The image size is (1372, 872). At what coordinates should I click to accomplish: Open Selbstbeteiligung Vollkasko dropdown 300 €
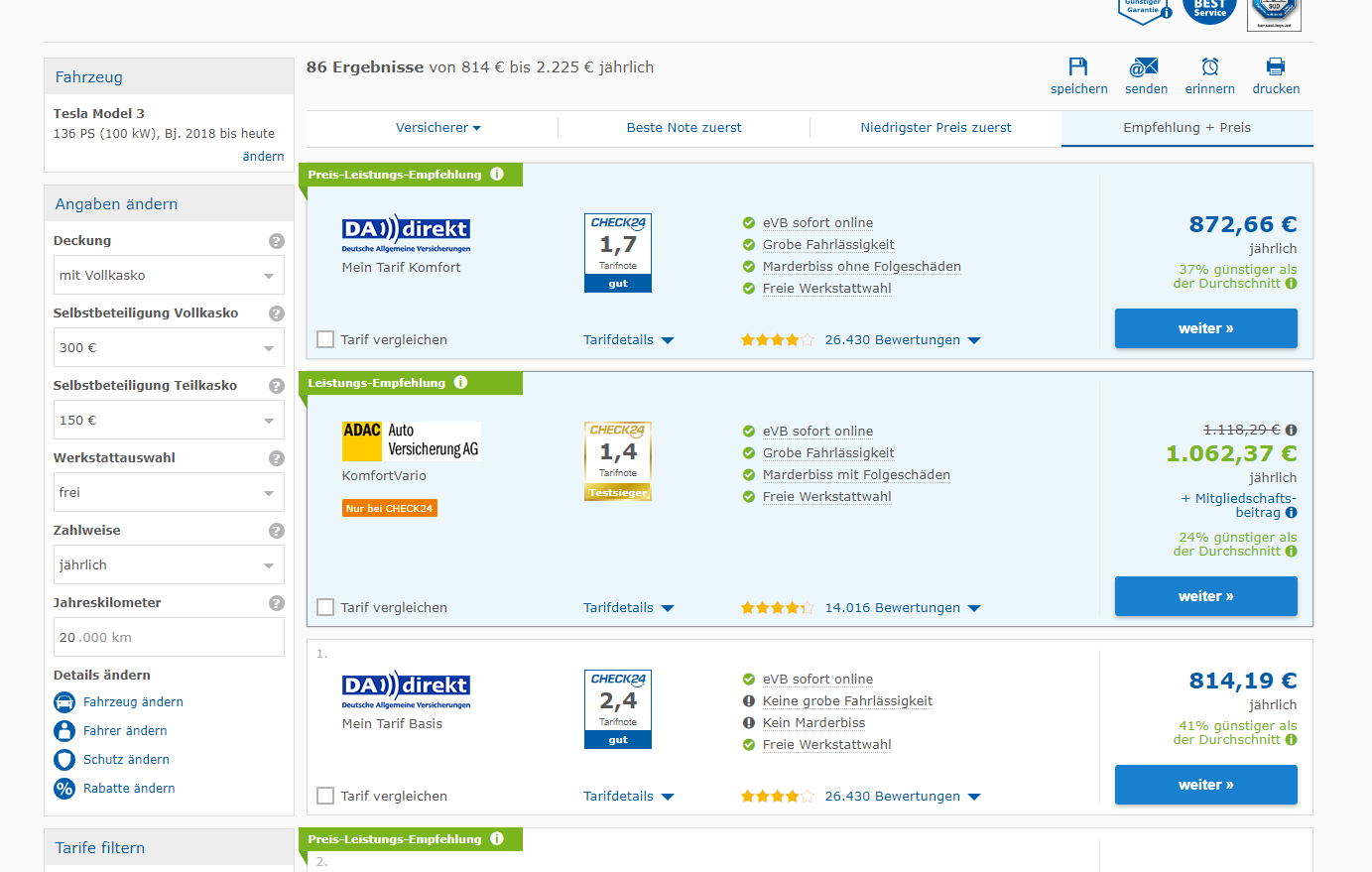click(169, 347)
